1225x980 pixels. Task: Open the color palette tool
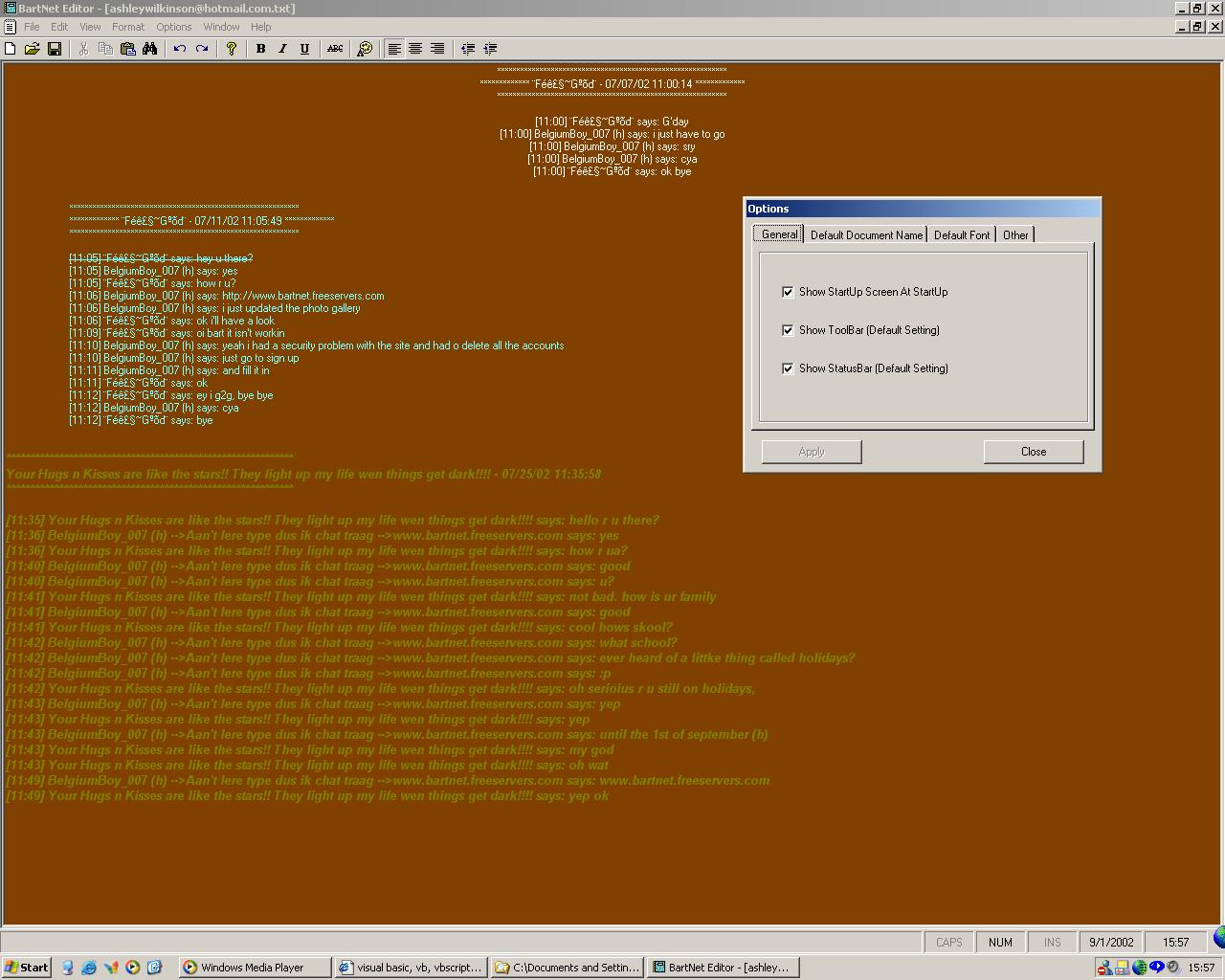(x=365, y=49)
